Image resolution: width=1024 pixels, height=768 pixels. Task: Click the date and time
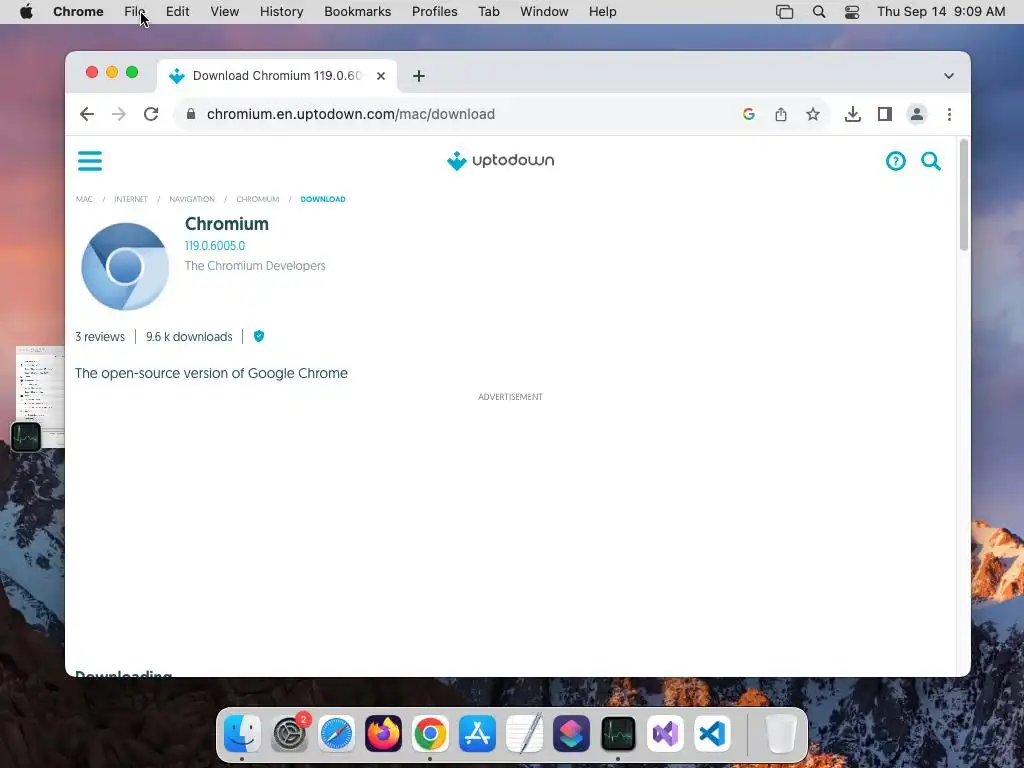click(940, 12)
